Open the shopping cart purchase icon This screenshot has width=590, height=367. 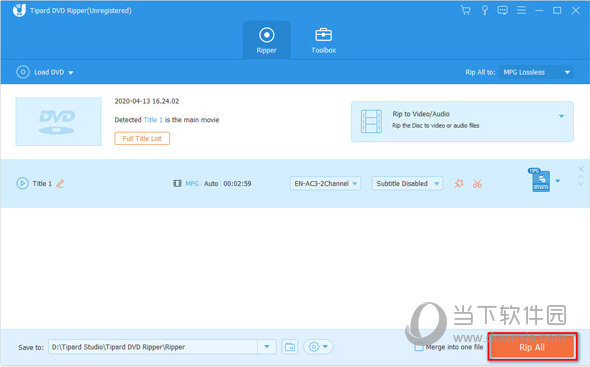pyautogui.click(x=466, y=10)
